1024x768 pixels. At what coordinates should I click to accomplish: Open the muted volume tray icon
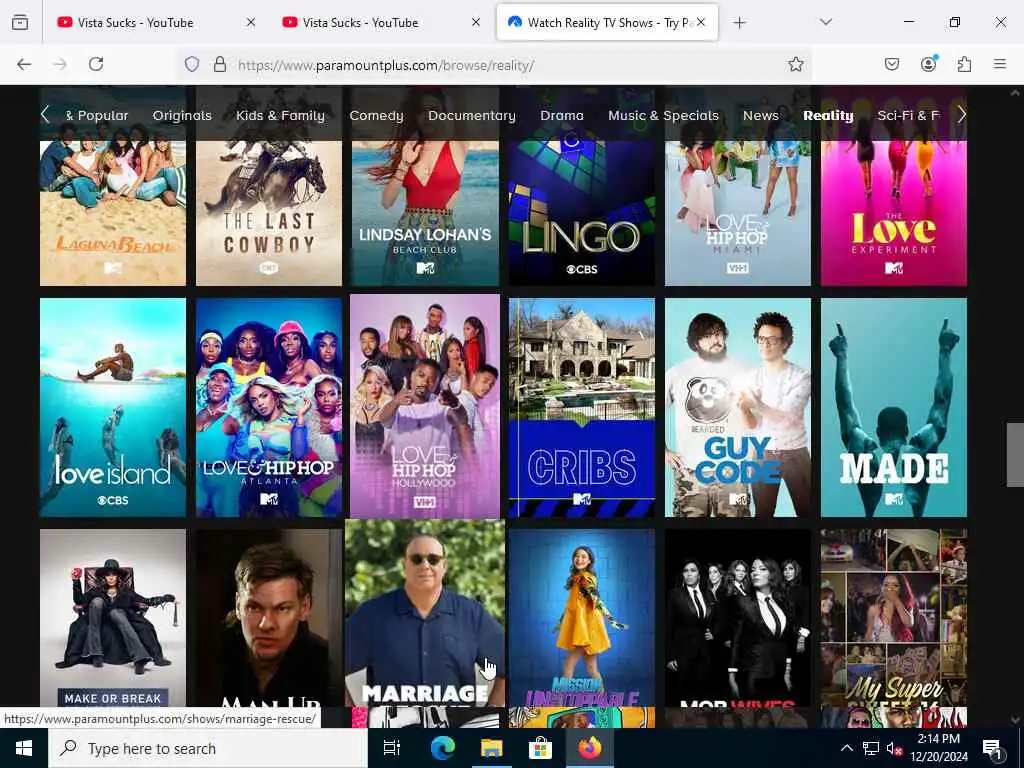[x=895, y=748]
